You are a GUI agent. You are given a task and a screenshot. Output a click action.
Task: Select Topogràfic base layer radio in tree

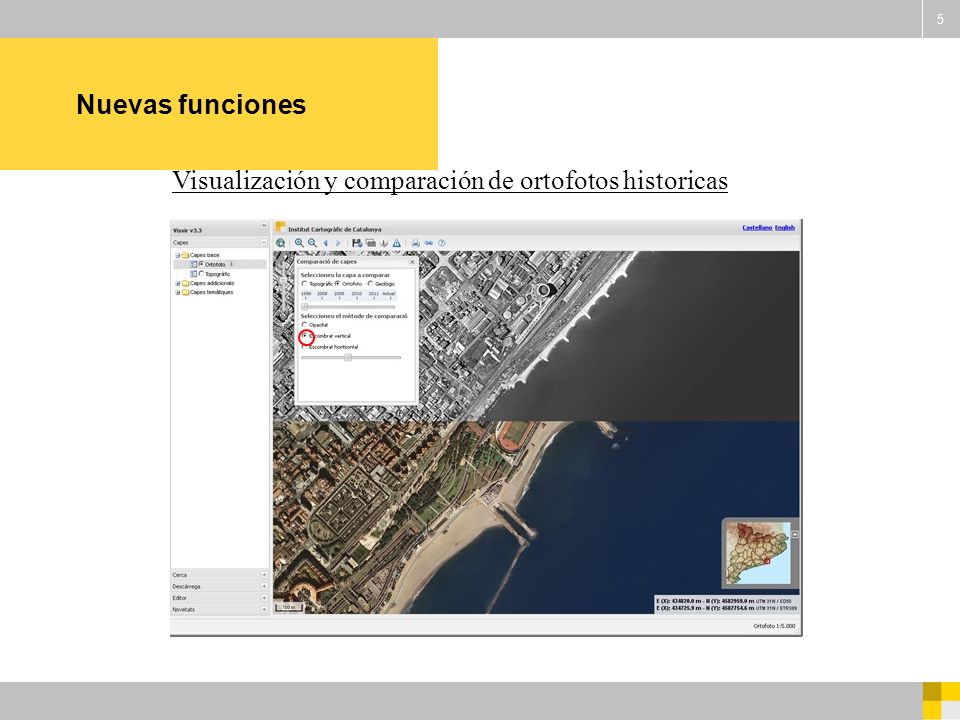(201, 274)
